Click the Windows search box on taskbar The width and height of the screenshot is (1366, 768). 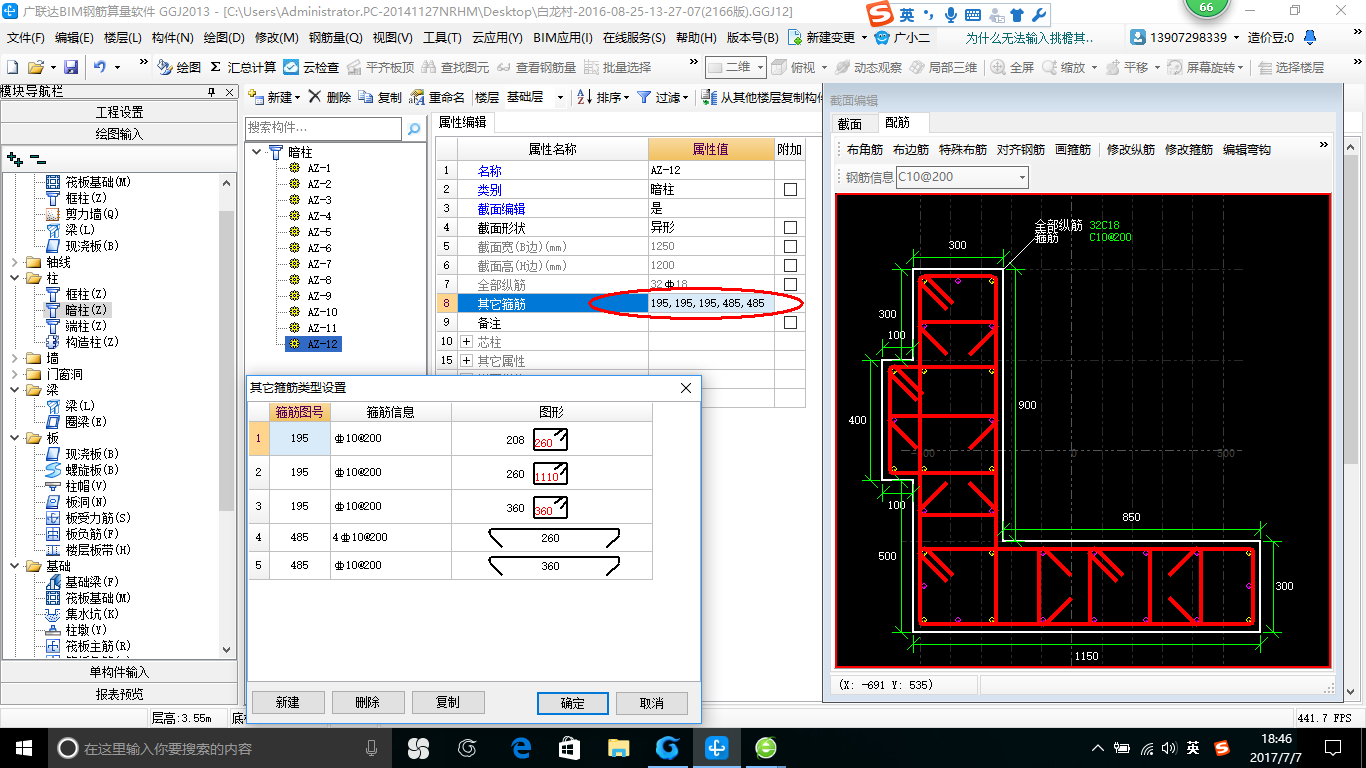[x=218, y=748]
